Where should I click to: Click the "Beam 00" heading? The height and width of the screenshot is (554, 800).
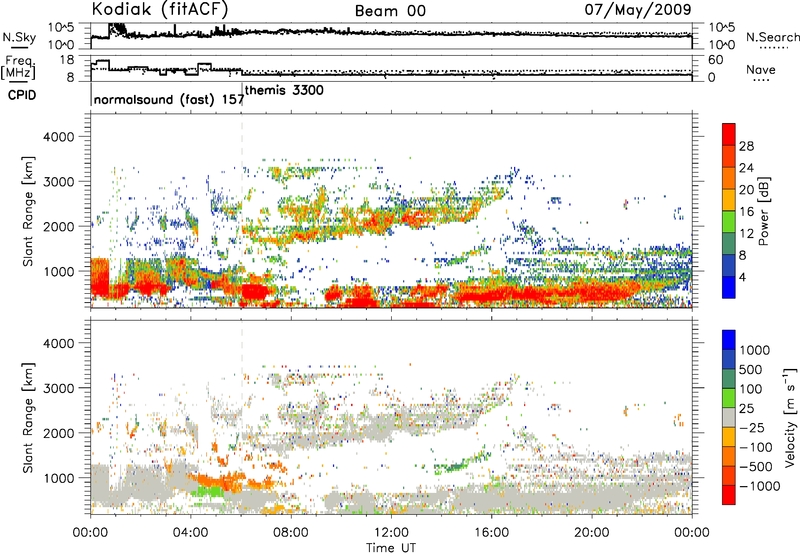pyautogui.click(x=390, y=11)
